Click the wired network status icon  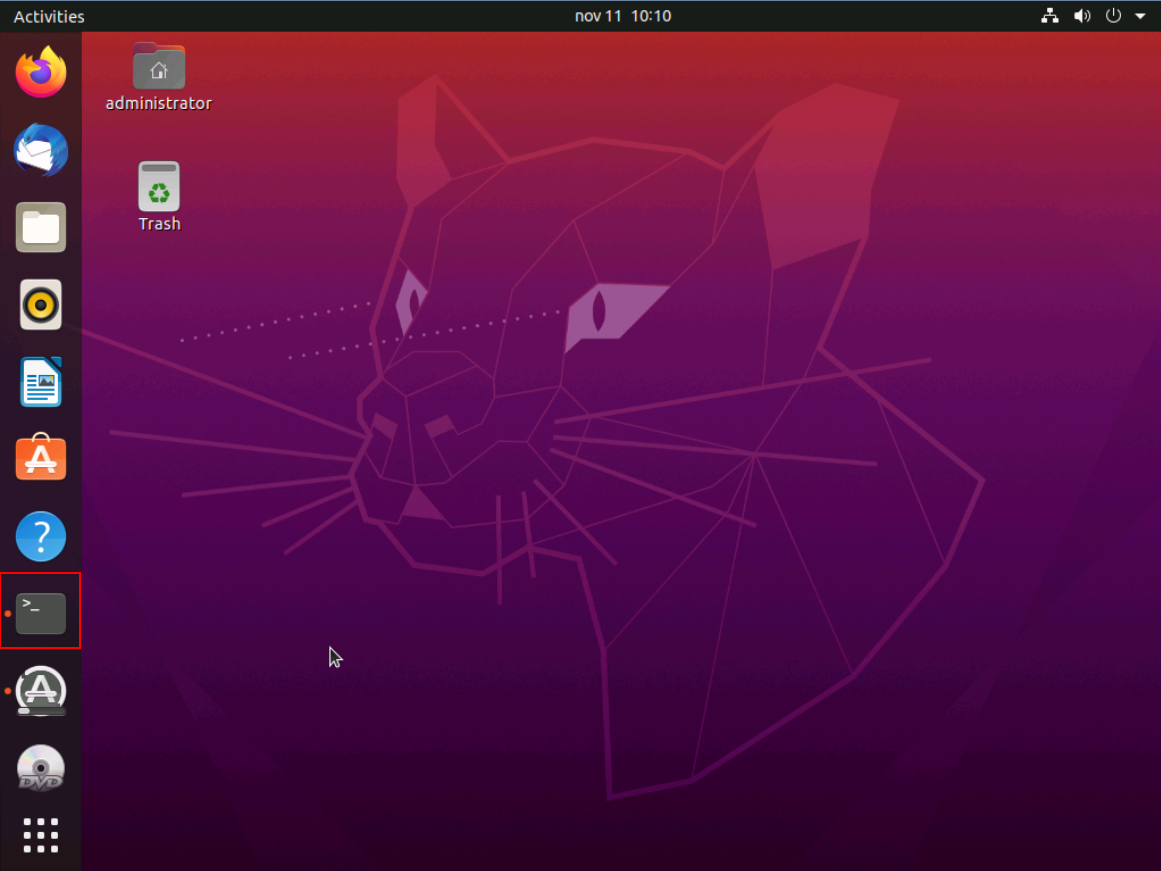[1050, 16]
